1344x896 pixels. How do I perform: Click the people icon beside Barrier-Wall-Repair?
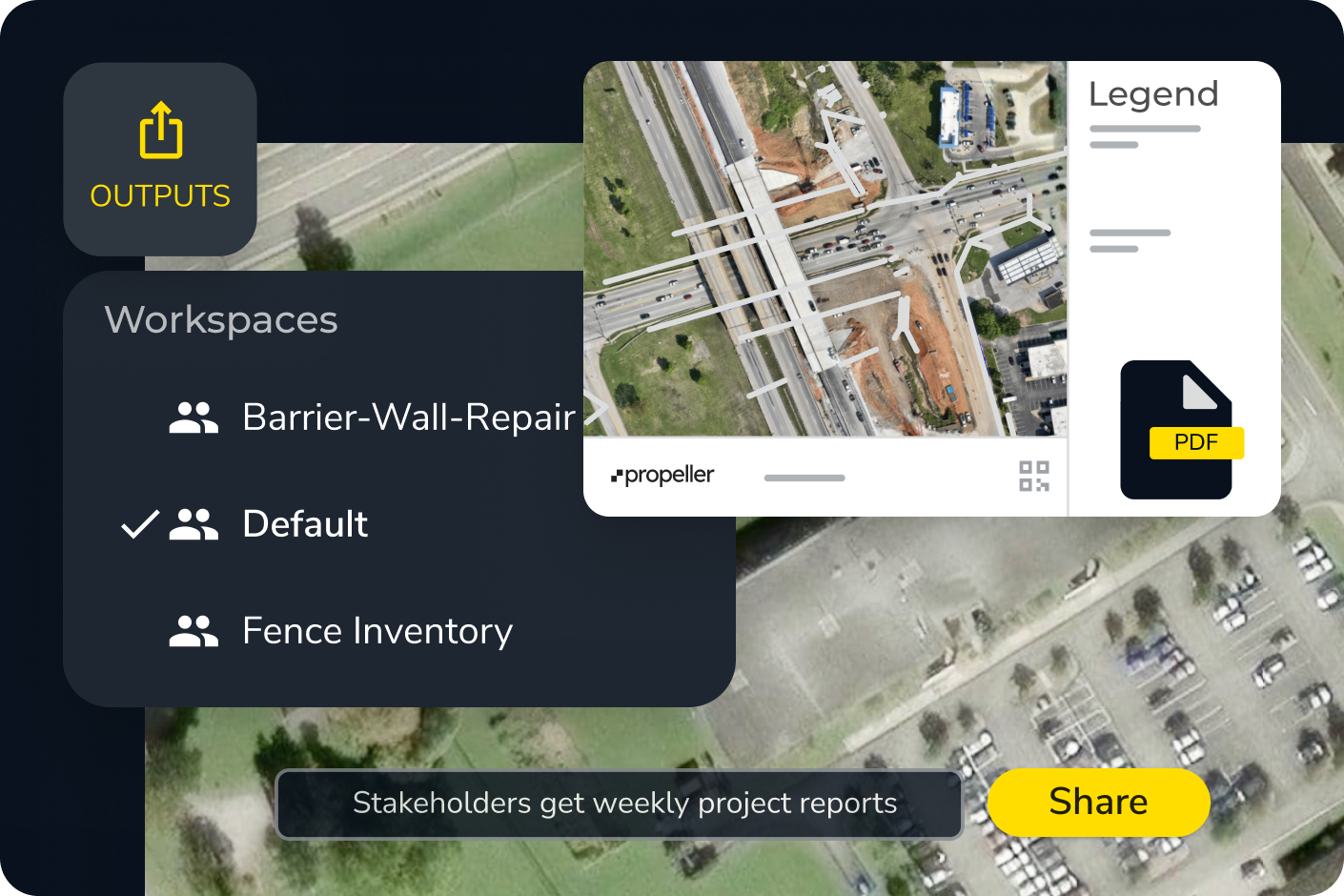click(x=193, y=417)
